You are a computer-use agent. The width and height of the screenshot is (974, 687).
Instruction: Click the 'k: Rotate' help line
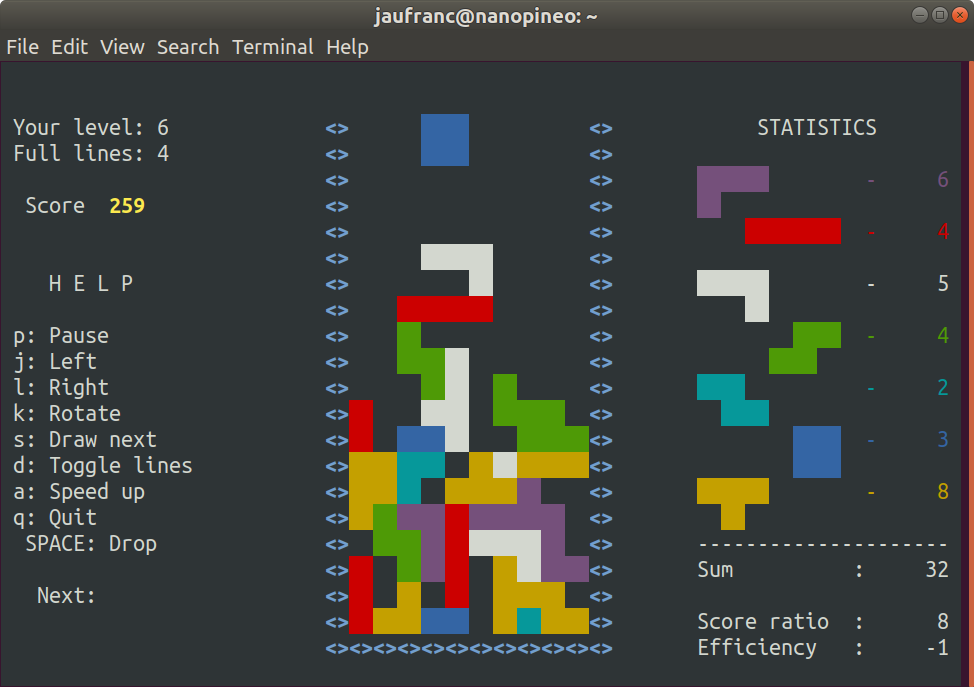tap(67, 414)
